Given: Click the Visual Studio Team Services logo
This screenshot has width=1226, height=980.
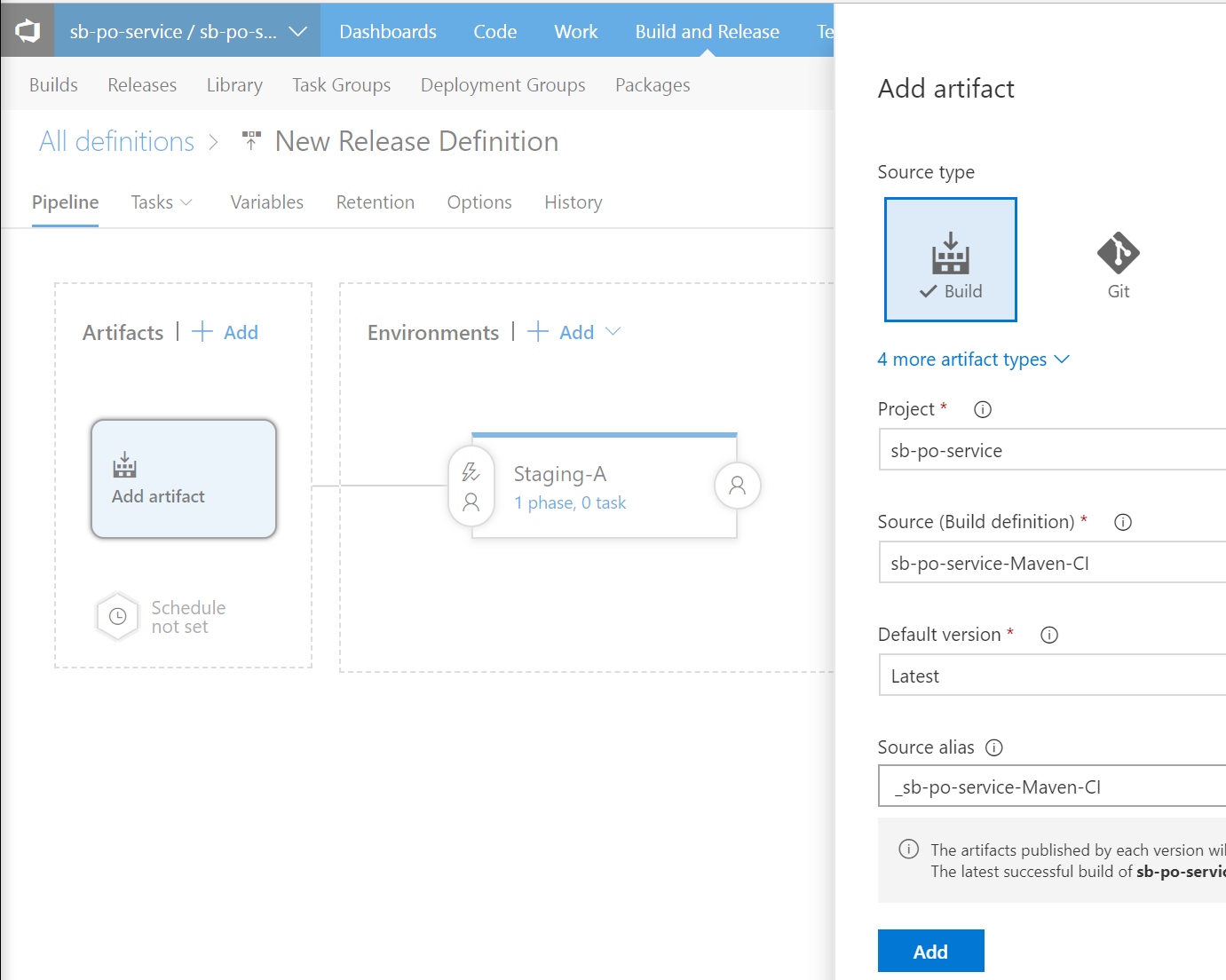Looking at the screenshot, I should [x=28, y=31].
